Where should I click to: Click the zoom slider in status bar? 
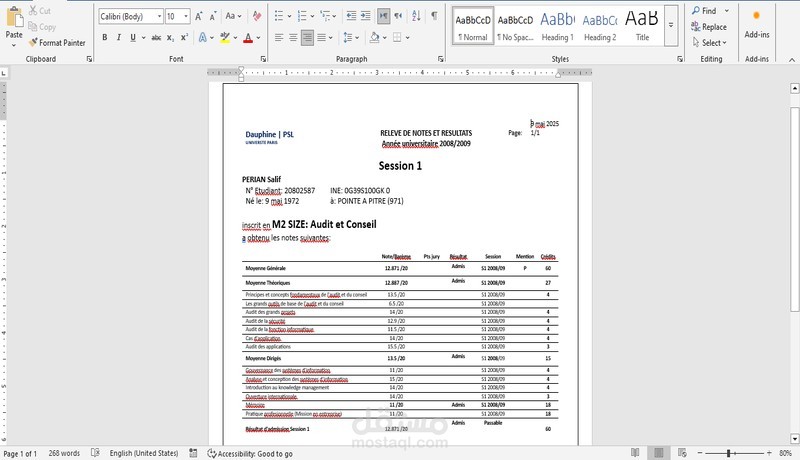pyautogui.click(x=729, y=454)
